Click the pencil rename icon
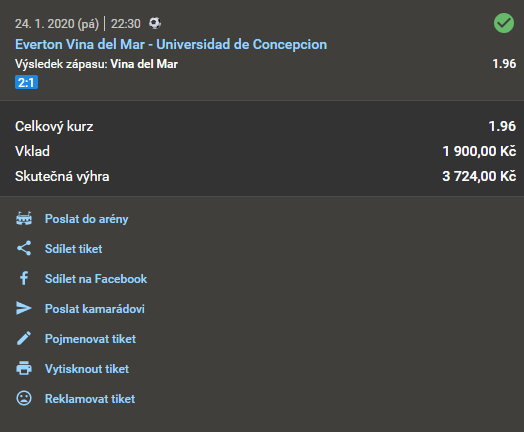This screenshot has height=432, width=524. tap(24, 338)
